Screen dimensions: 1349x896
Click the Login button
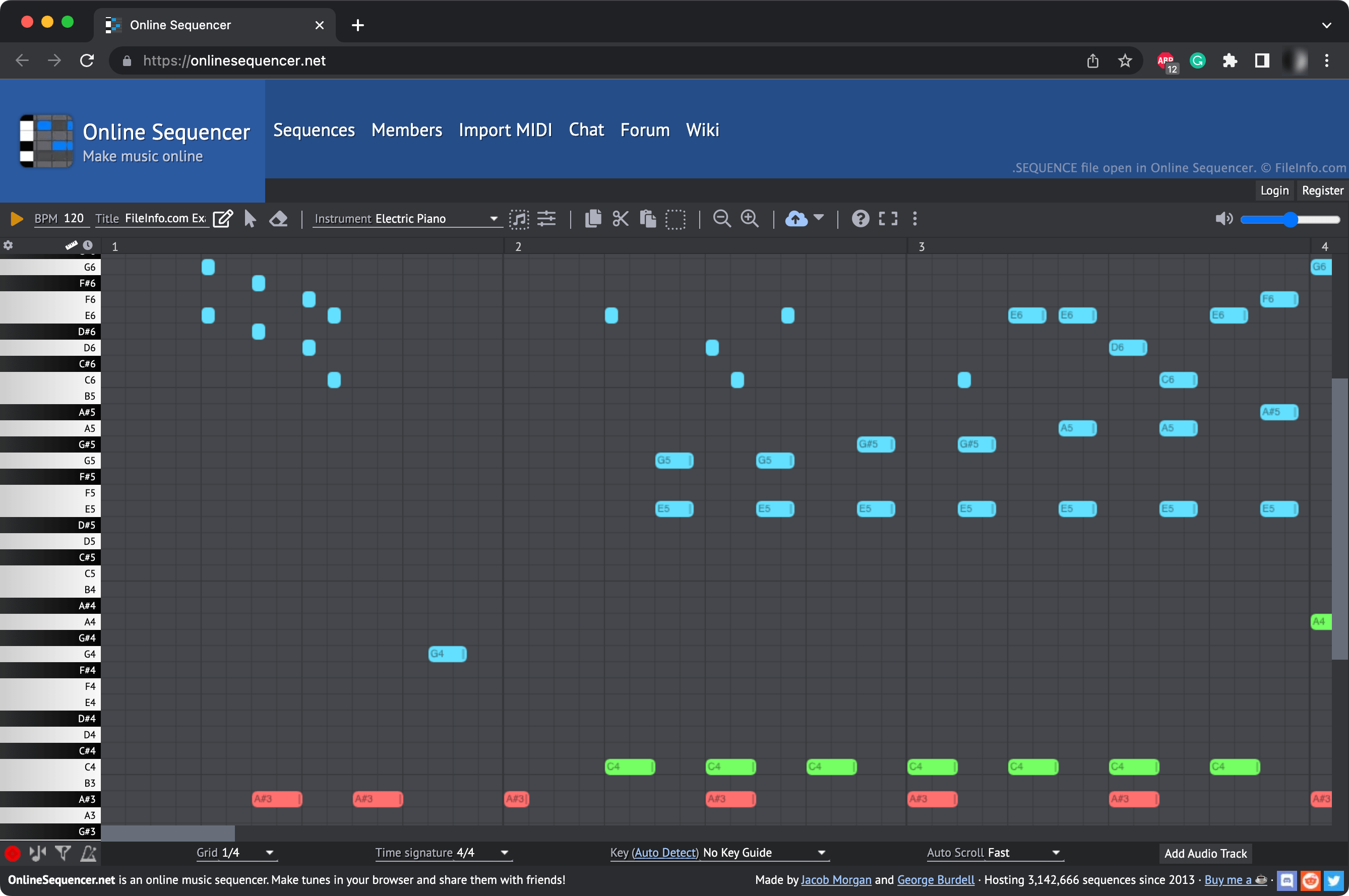click(1274, 191)
